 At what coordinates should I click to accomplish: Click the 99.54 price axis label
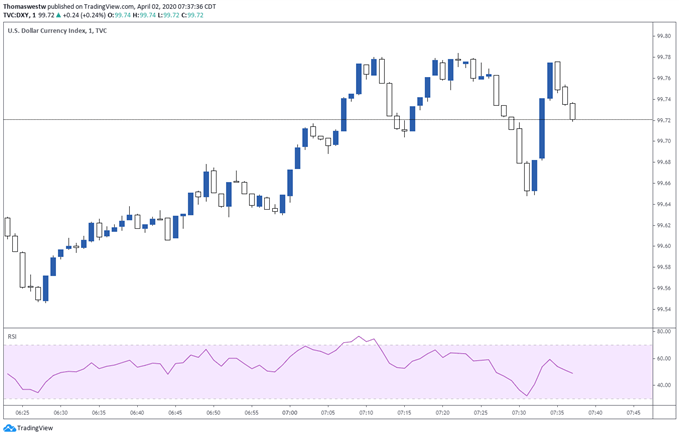tap(664, 309)
